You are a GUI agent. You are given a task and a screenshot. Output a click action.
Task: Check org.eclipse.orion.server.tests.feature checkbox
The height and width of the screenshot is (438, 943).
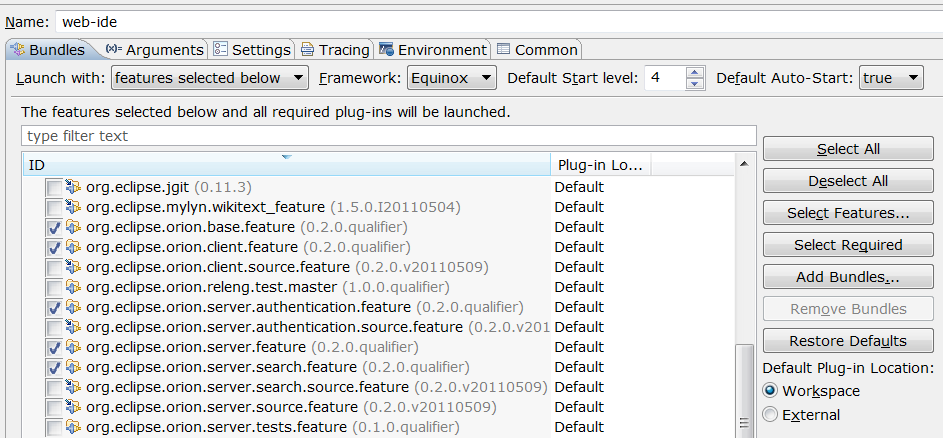[54, 428]
